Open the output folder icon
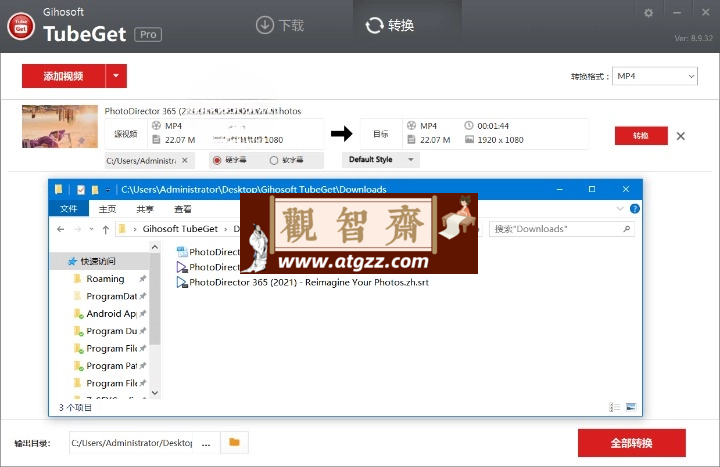The width and height of the screenshot is (720, 467). pyautogui.click(x=235, y=442)
